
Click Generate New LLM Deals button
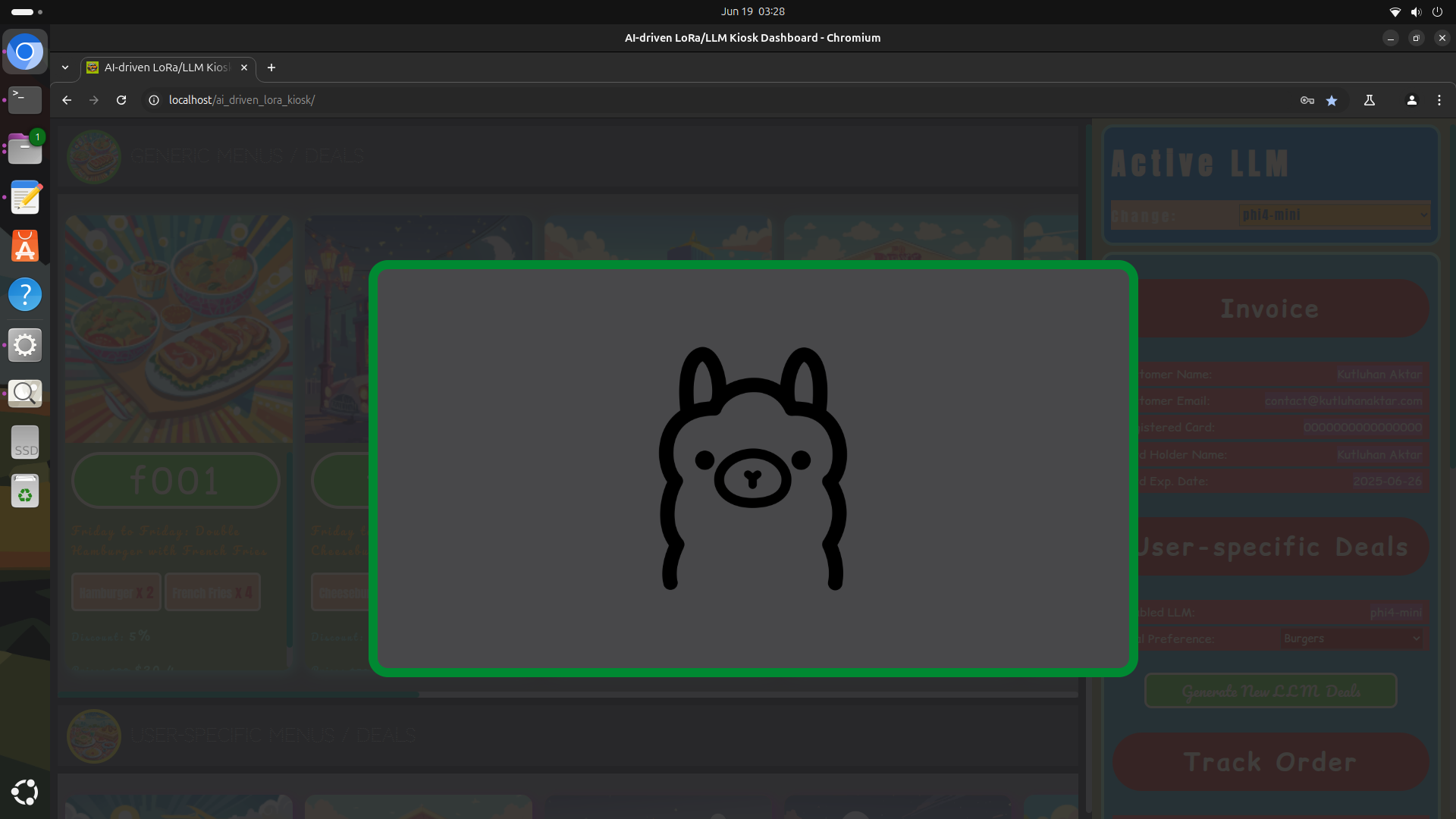1270,691
